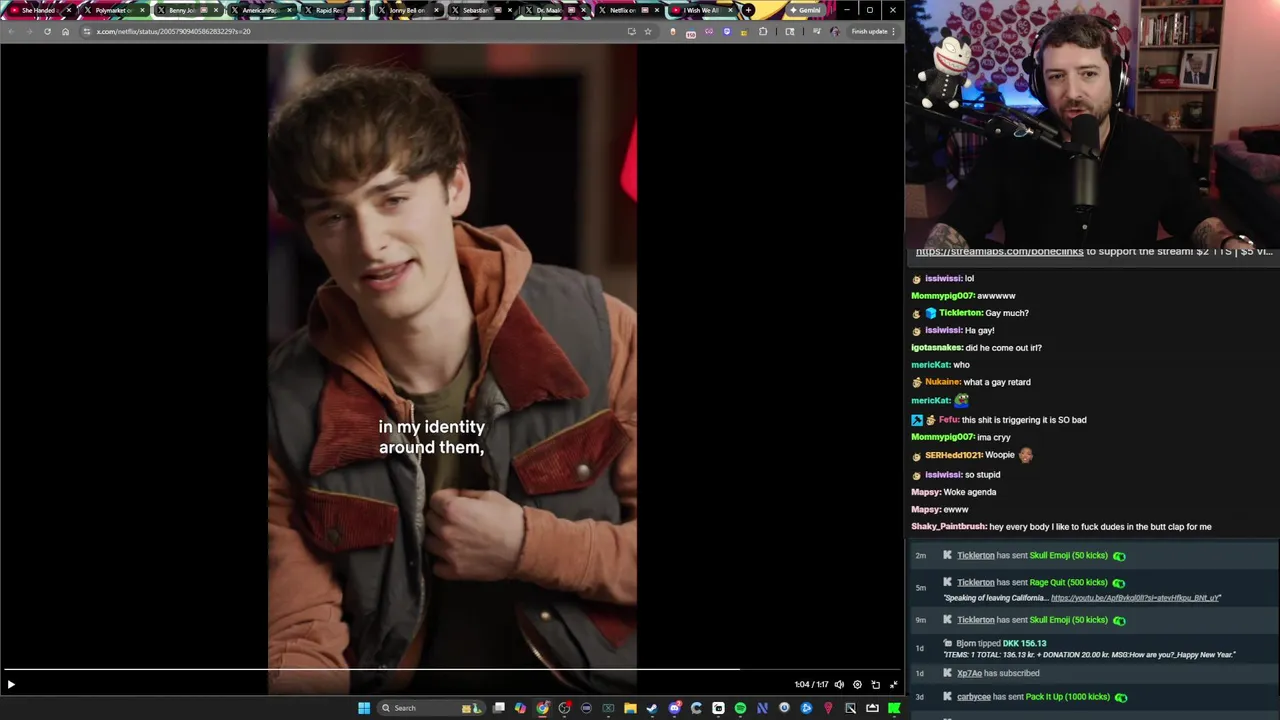Launch Copilot from the taskbar
The image size is (1280, 720).
pos(520,708)
